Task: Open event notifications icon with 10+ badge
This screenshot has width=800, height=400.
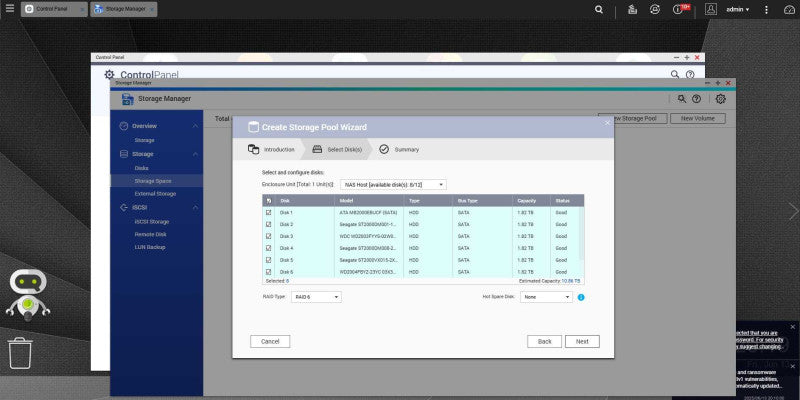Action: [680, 9]
